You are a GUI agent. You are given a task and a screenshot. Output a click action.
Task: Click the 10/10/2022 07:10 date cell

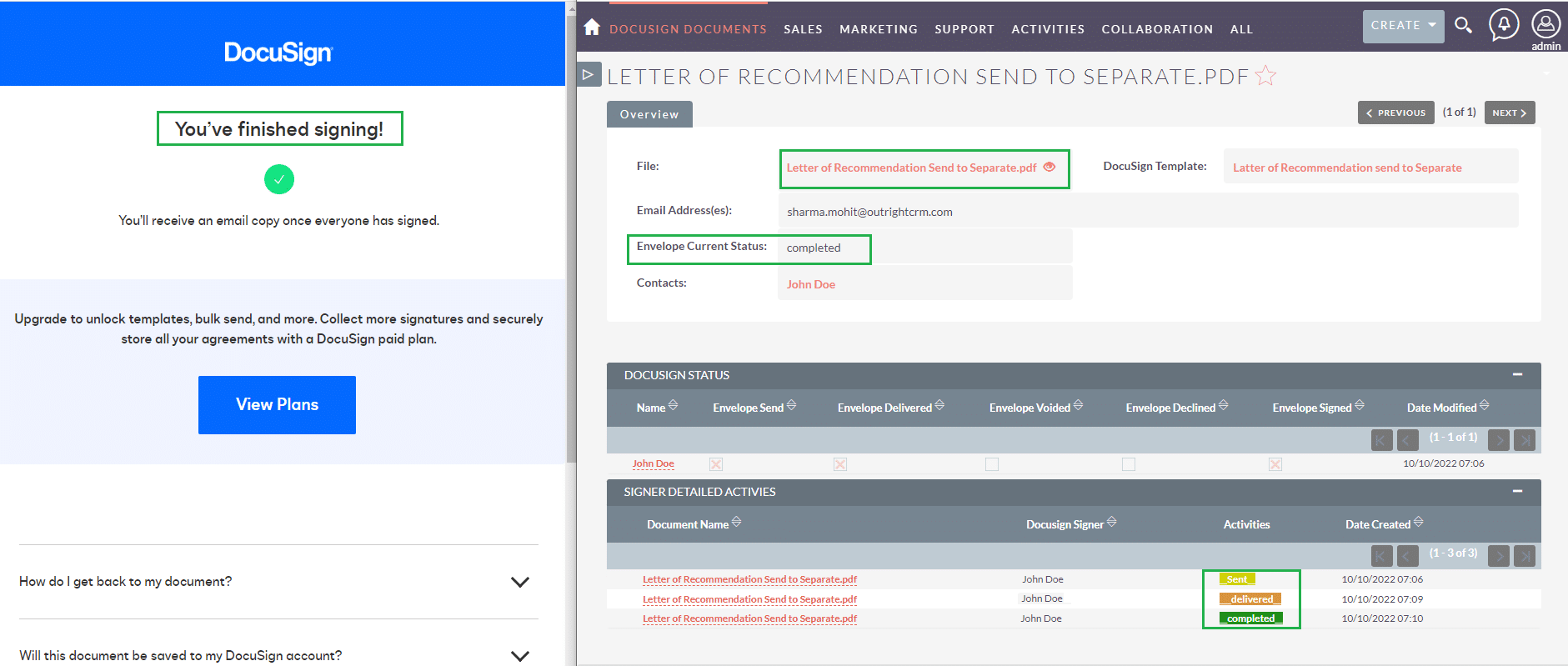1382,618
